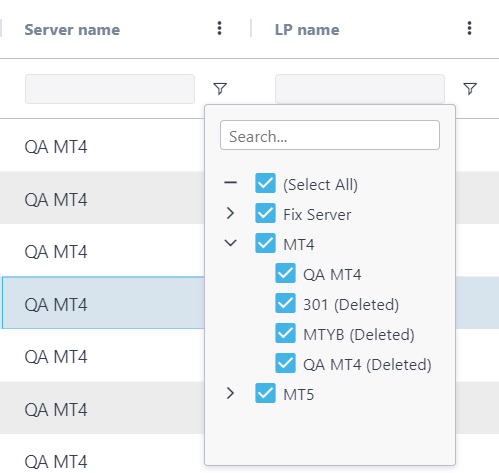499x473 pixels.
Task: Open Server name column options menu
Action: pos(219,28)
